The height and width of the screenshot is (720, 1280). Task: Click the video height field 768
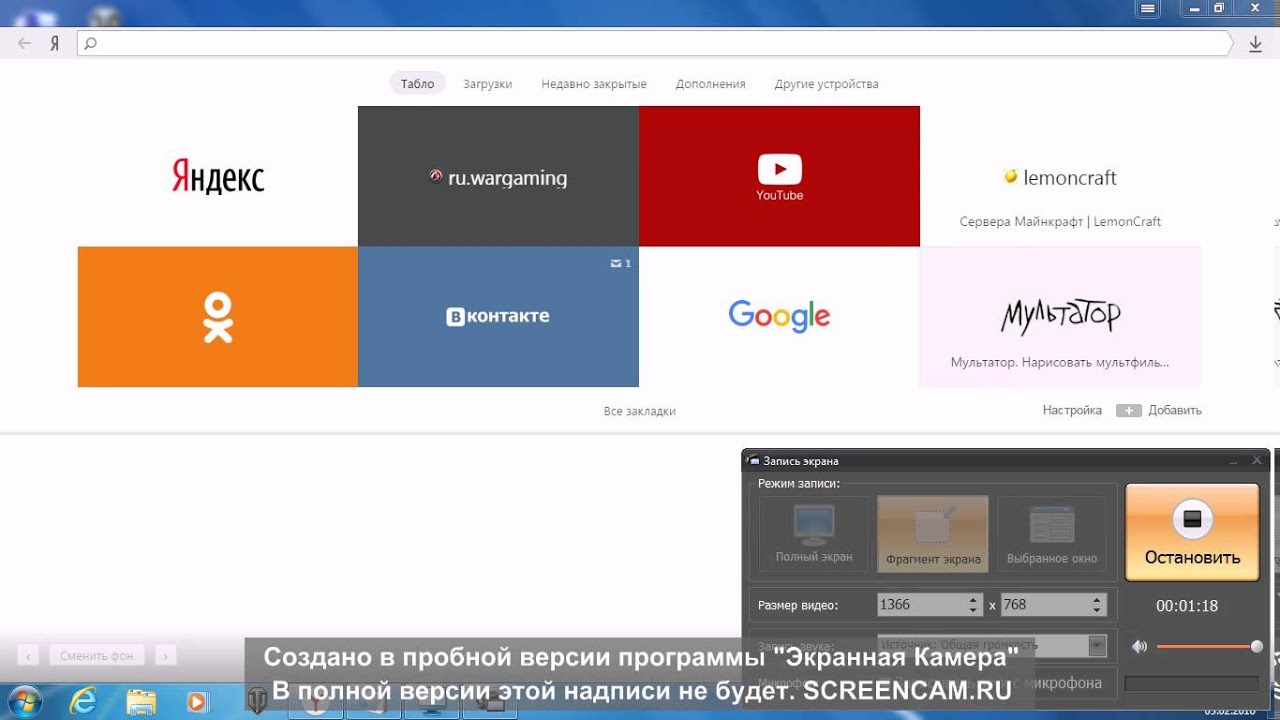tap(1045, 605)
